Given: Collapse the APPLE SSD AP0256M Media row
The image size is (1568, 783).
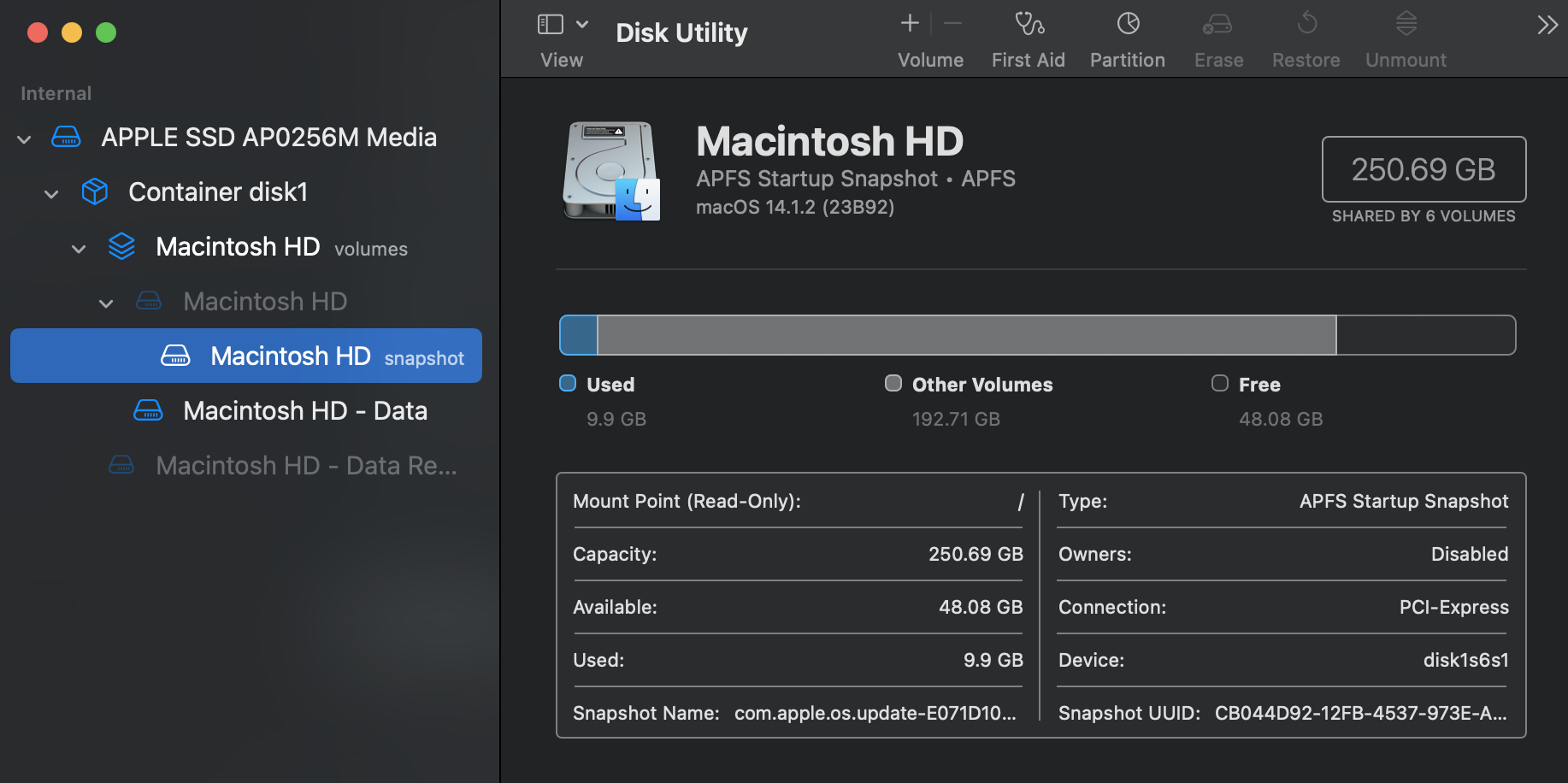Looking at the screenshot, I should coord(24,138).
